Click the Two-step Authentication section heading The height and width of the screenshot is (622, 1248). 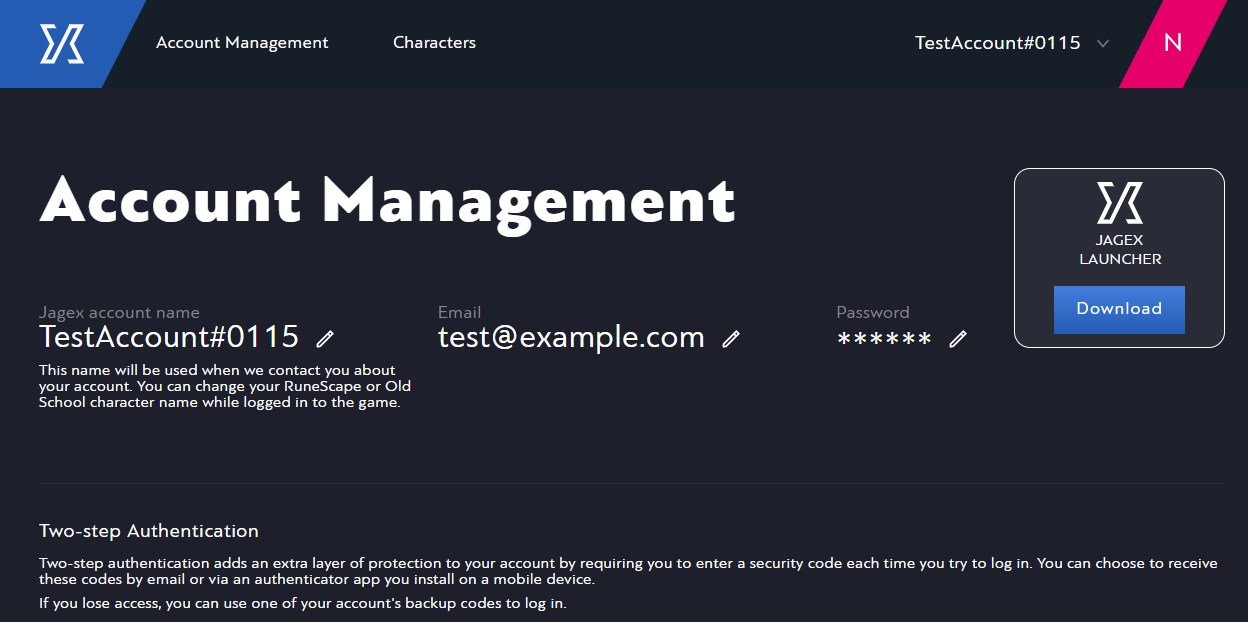[149, 531]
